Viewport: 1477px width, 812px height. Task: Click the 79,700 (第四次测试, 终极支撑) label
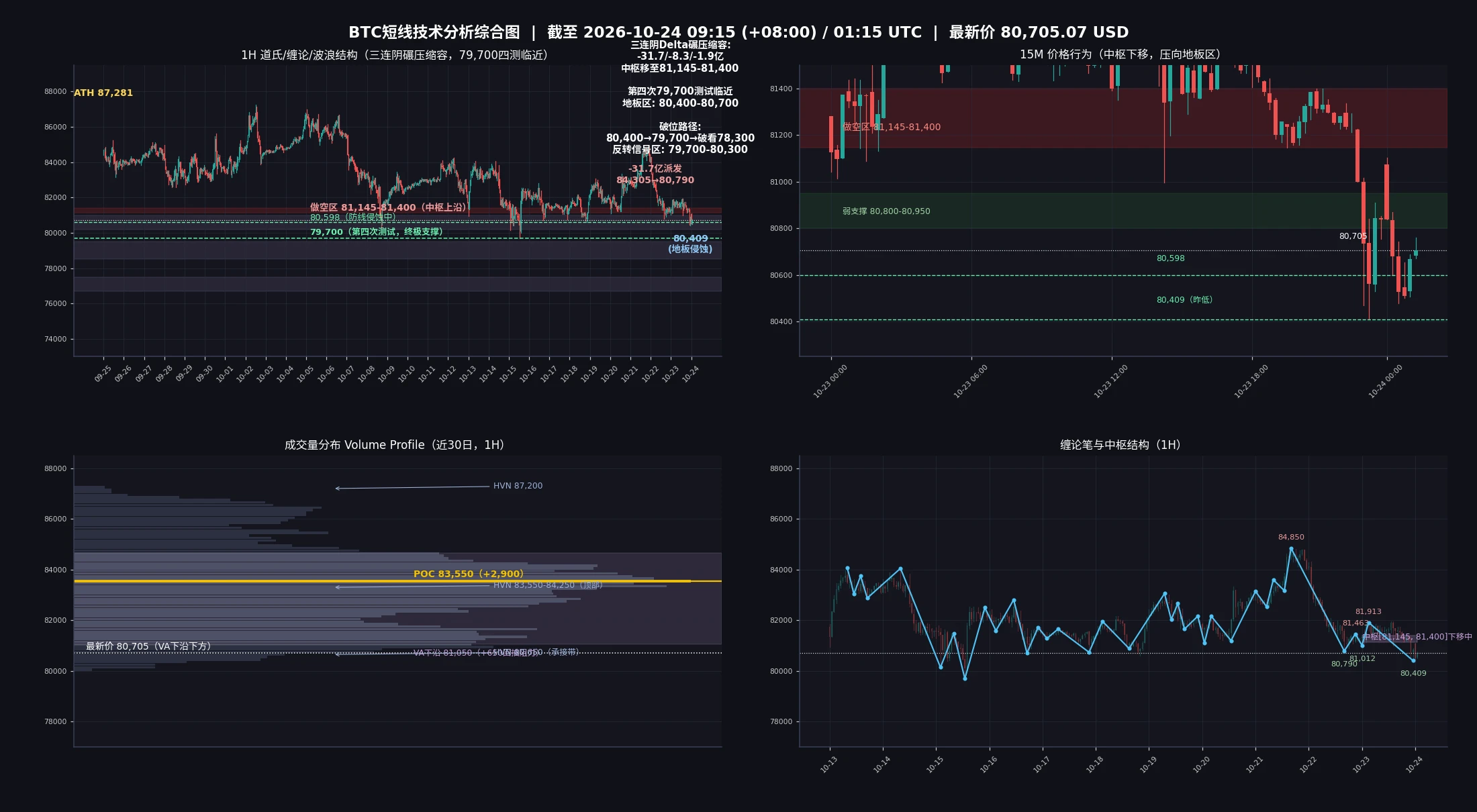[x=376, y=232]
